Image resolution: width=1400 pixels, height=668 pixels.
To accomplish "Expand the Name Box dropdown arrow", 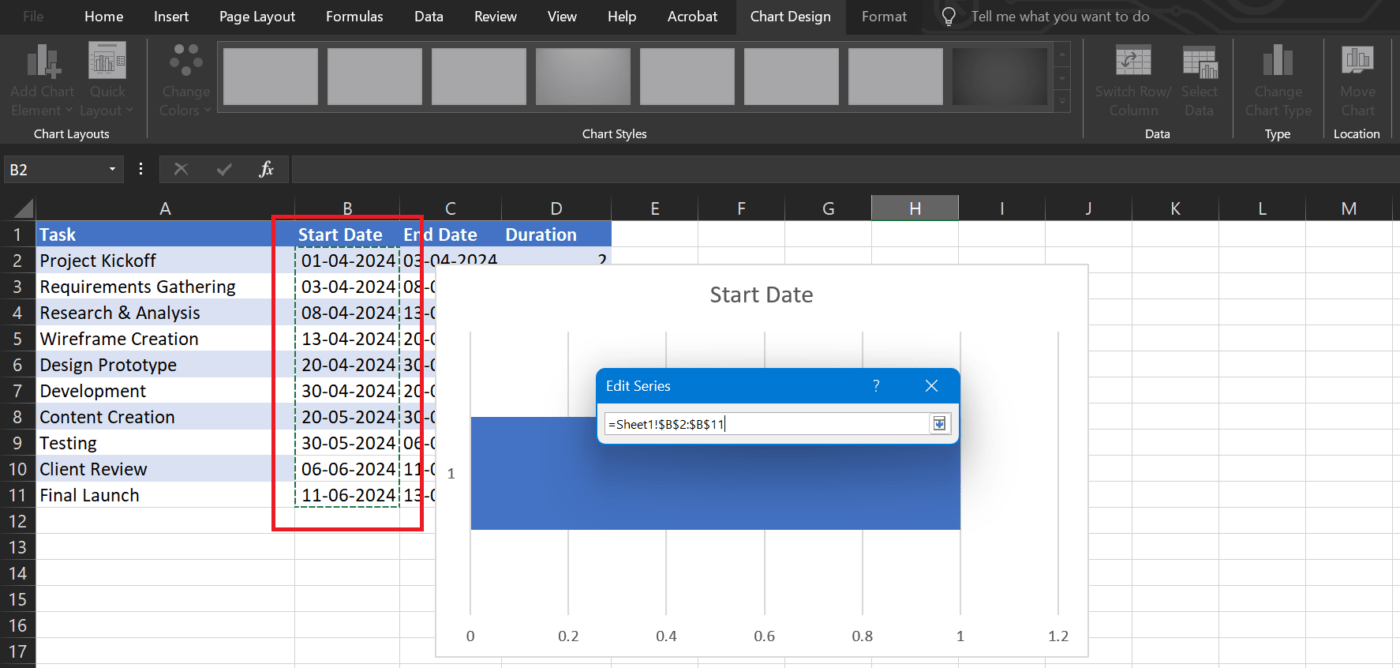I will 113,170.
